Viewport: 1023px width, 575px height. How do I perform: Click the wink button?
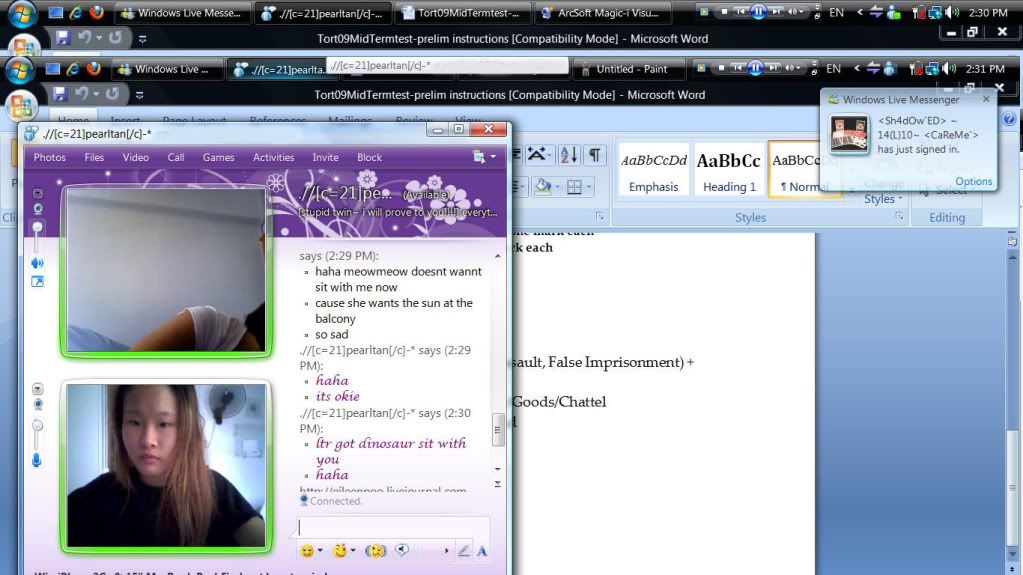(x=339, y=551)
